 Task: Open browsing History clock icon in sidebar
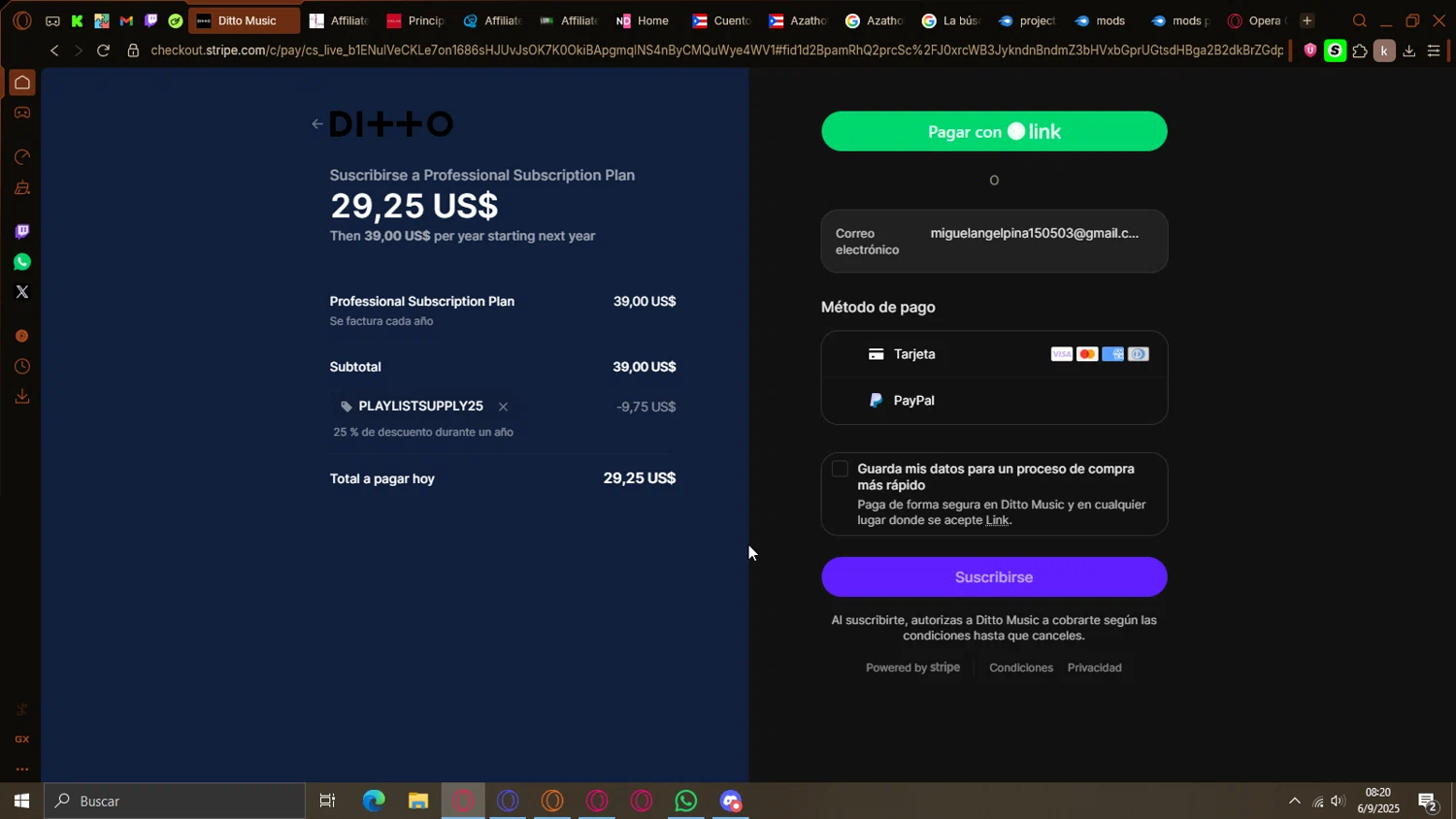[x=21, y=367]
